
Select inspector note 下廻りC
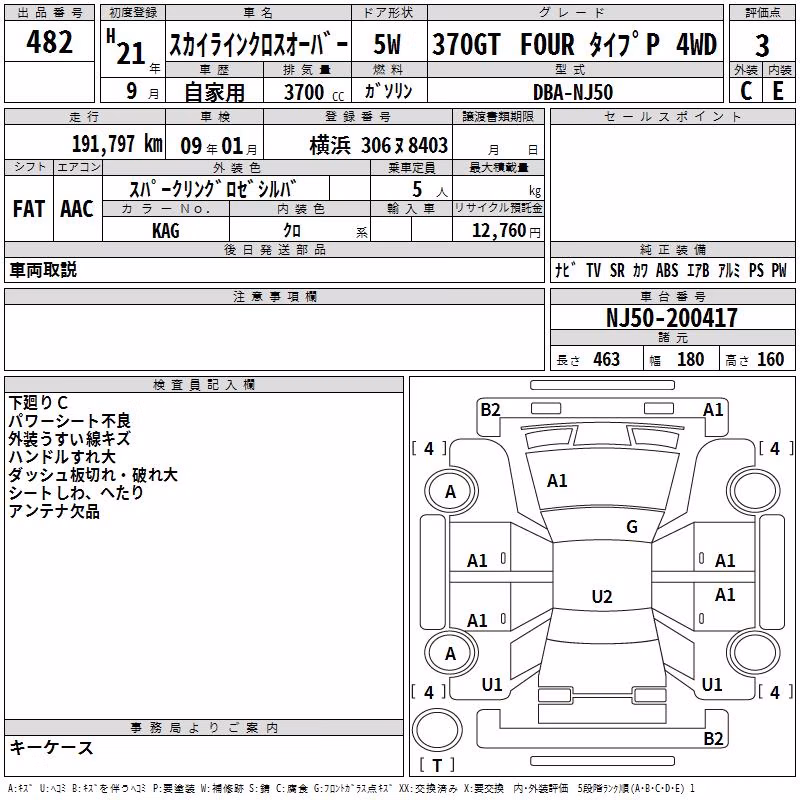pos(38,403)
